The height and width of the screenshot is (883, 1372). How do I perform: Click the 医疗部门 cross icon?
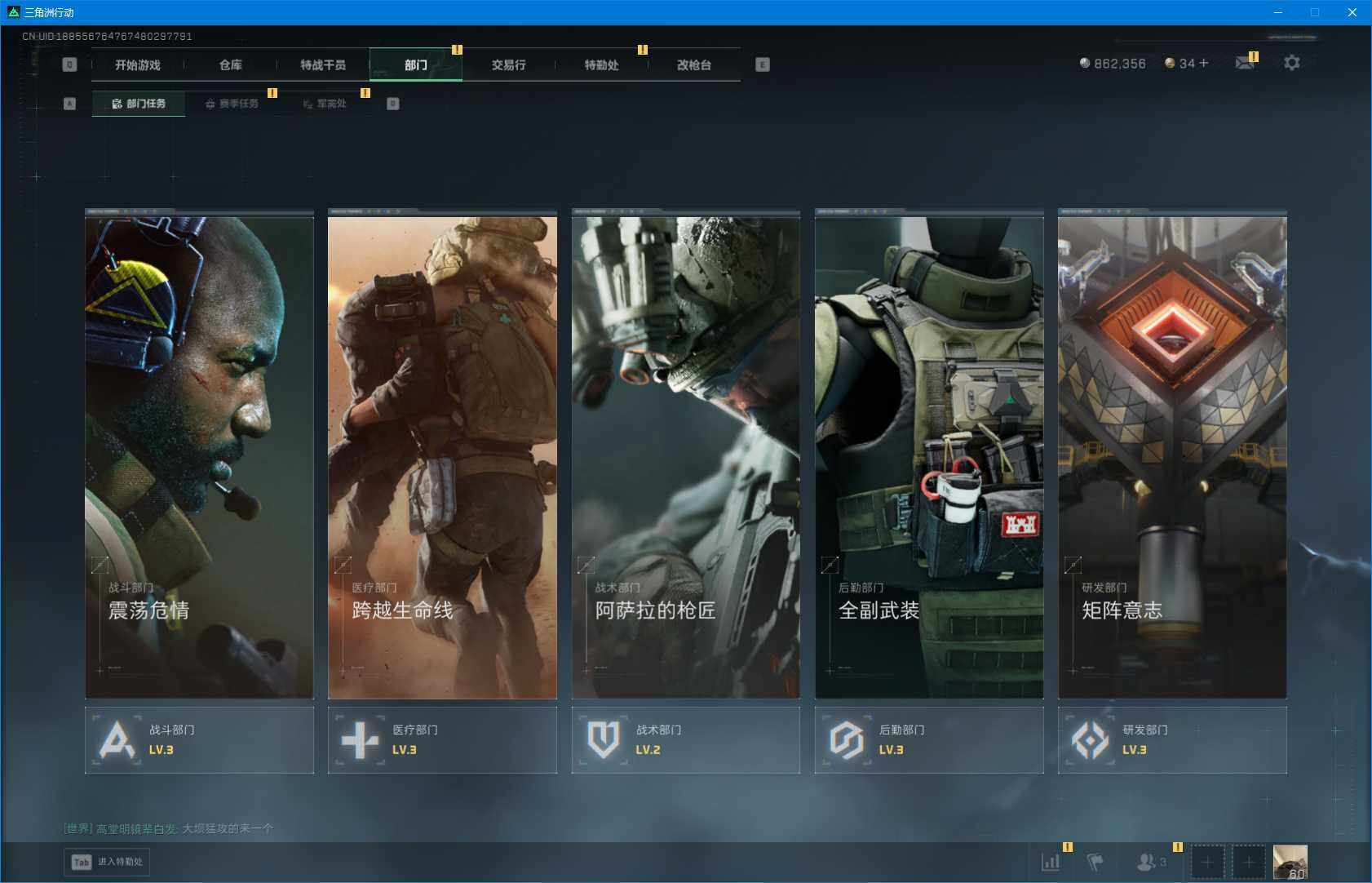click(x=360, y=740)
